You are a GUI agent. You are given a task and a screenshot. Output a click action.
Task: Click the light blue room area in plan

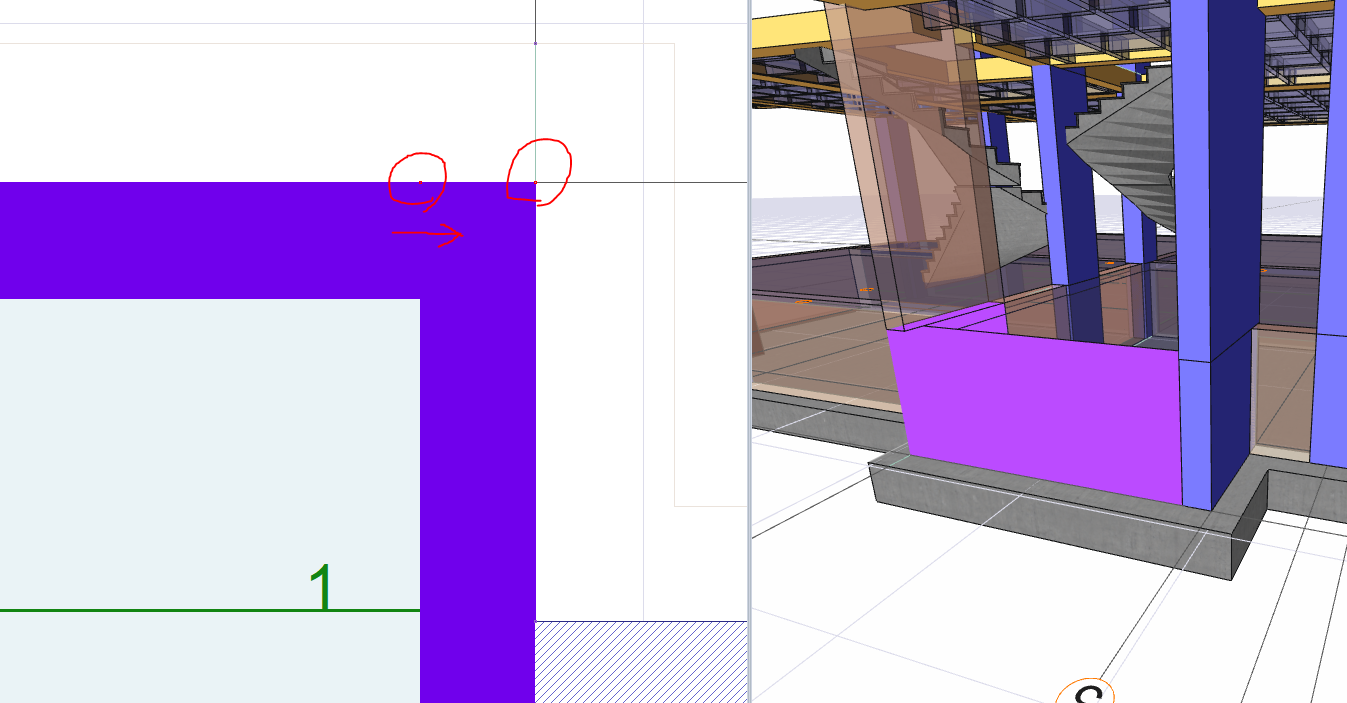pyautogui.click(x=200, y=450)
